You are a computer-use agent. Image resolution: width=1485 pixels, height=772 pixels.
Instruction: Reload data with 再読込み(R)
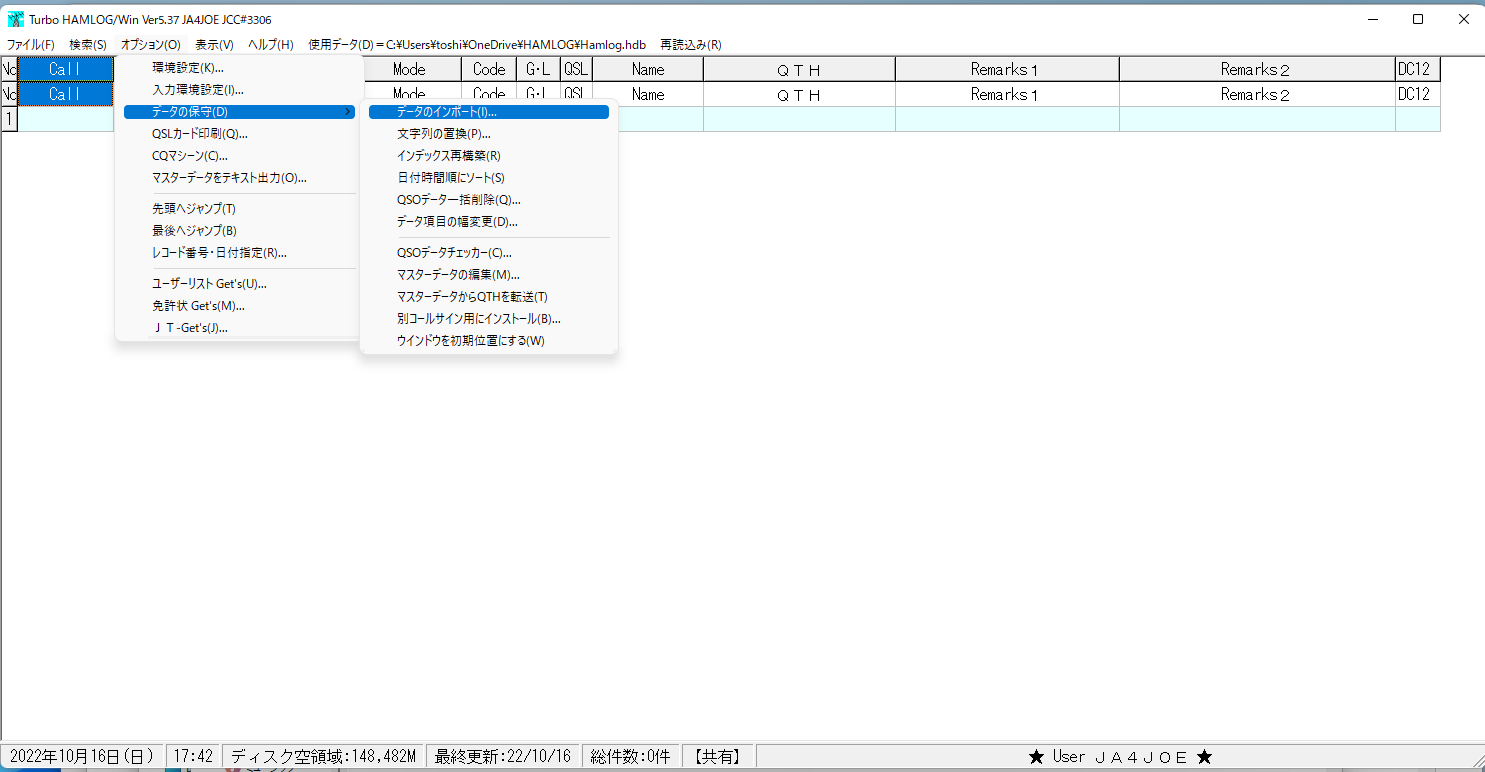tap(688, 44)
